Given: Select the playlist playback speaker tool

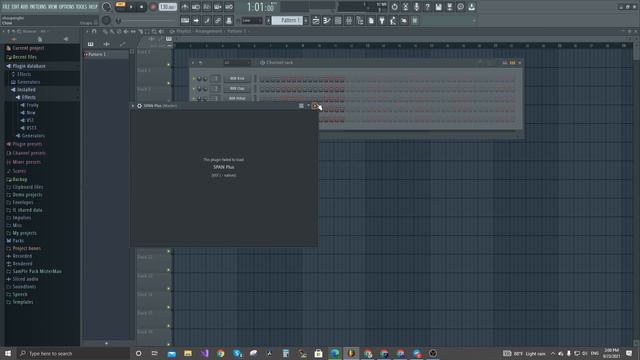Looking at the screenshot, I should pos(161,31).
